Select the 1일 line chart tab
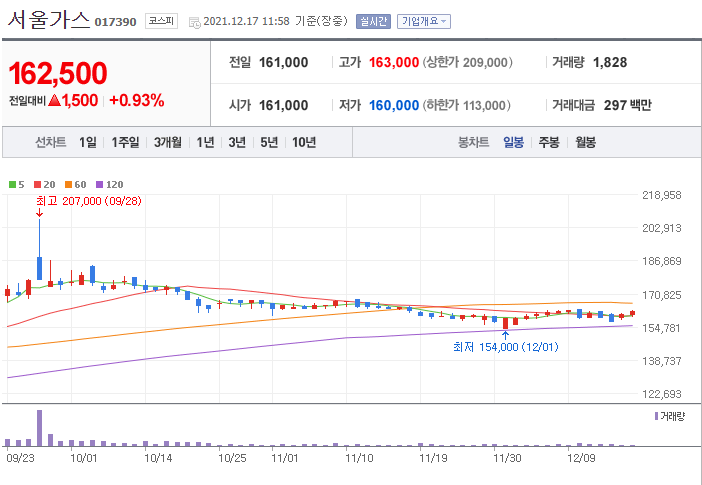This screenshot has width=702, height=485. tap(88, 142)
